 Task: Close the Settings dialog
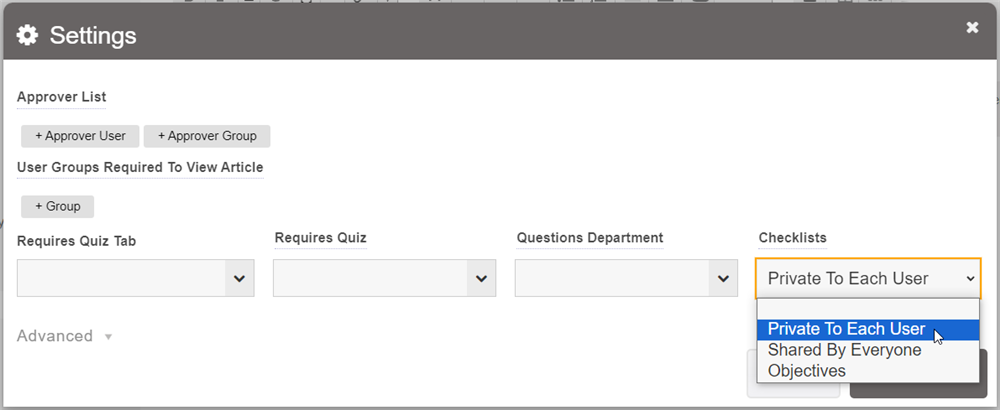[x=972, y=28]
